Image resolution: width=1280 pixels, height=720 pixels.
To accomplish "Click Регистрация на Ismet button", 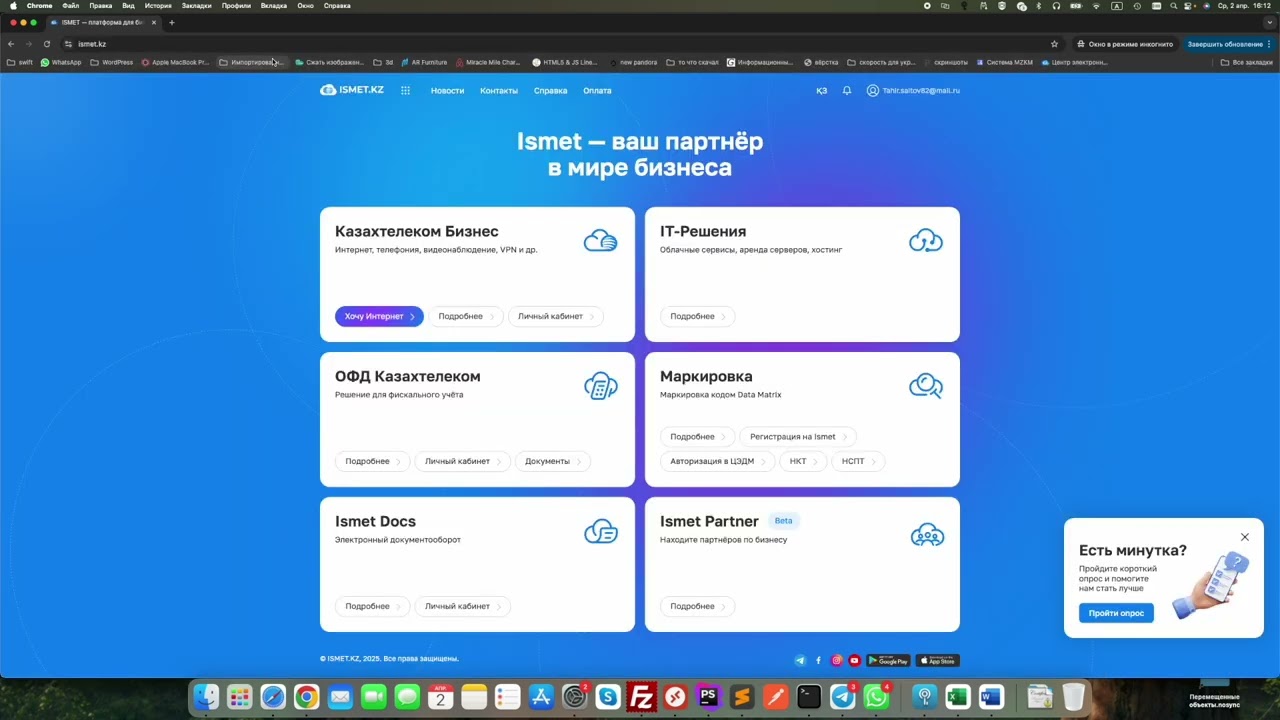I will tap(798, 436).
